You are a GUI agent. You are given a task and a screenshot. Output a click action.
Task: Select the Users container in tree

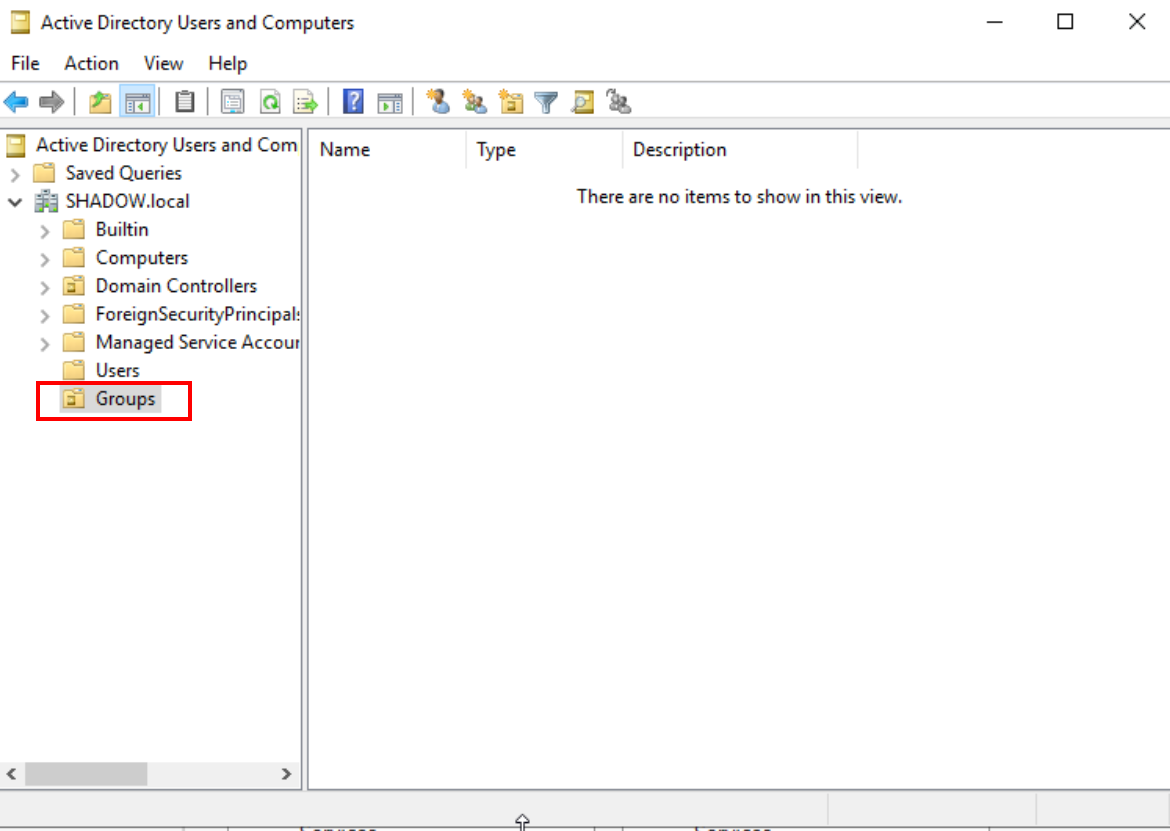(x=117, y=371)
